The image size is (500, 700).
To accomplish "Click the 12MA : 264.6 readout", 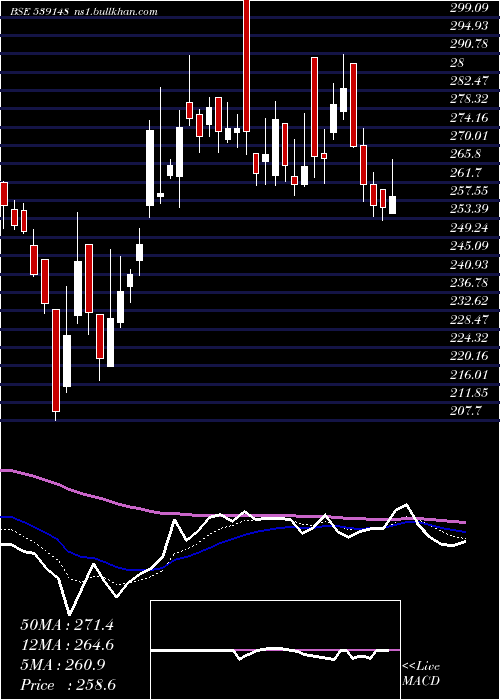I will point(67,645).
